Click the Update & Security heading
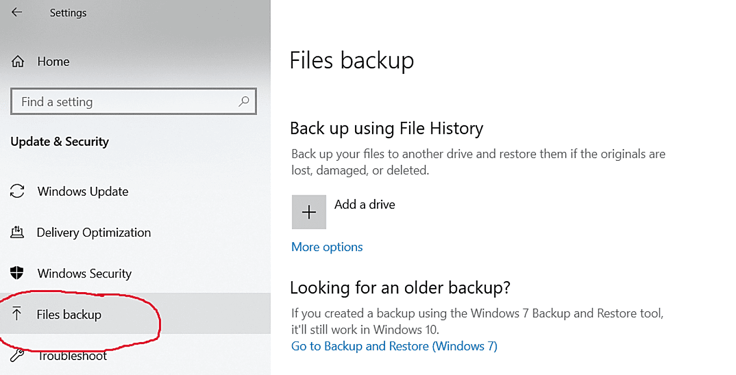This screenshot has width=736, height=375. click(x=60, y=142)
